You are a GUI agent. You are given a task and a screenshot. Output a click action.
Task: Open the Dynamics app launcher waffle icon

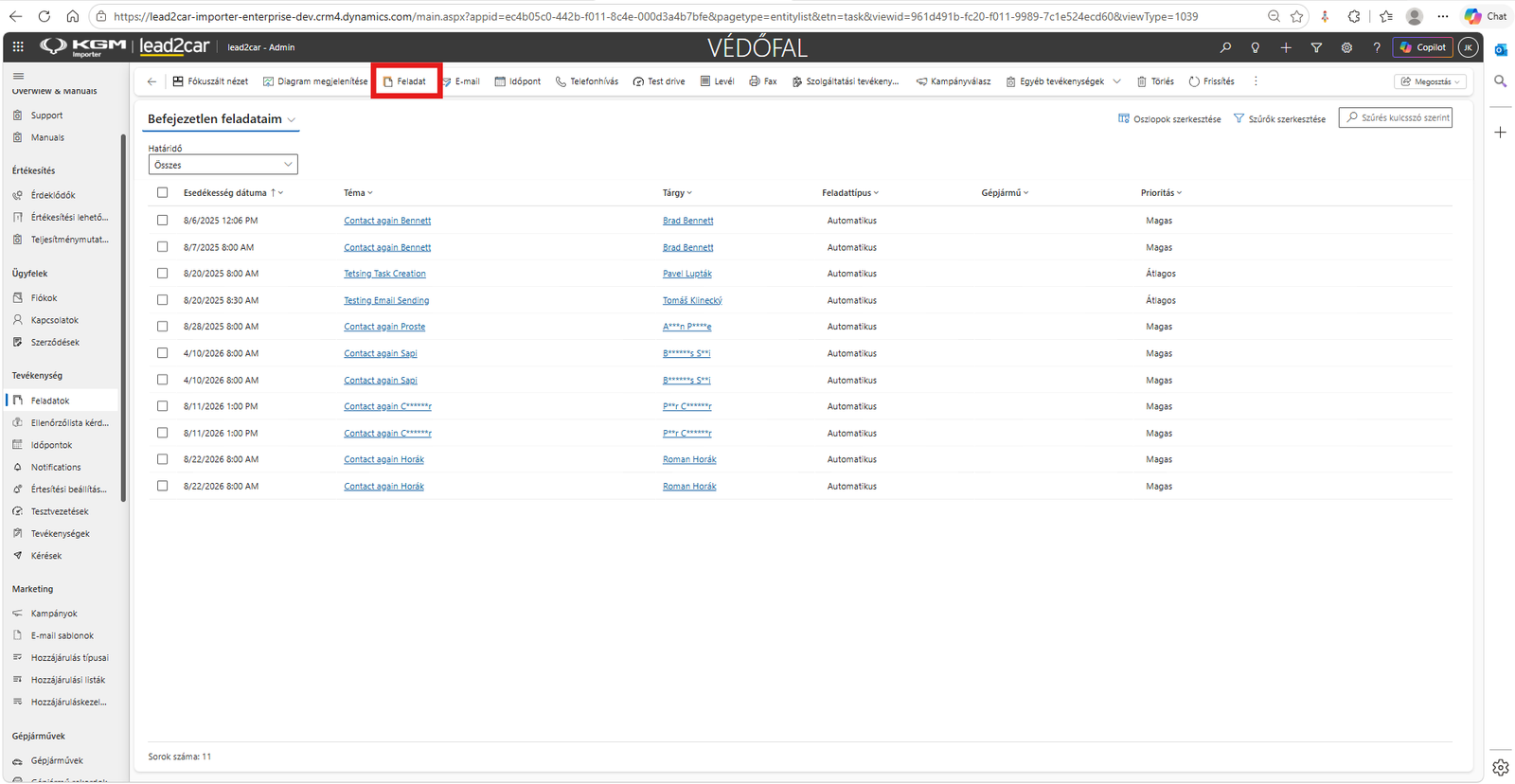[18, 47]
